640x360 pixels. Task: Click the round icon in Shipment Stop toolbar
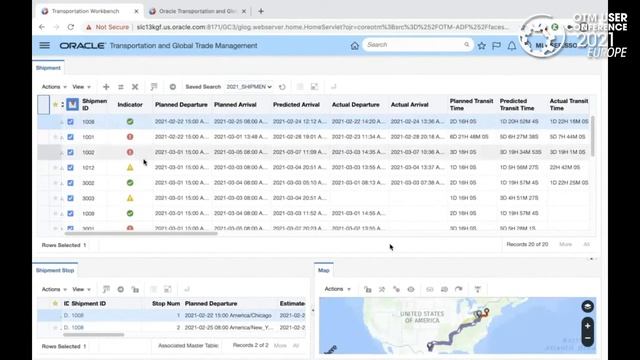coord(120,289)
